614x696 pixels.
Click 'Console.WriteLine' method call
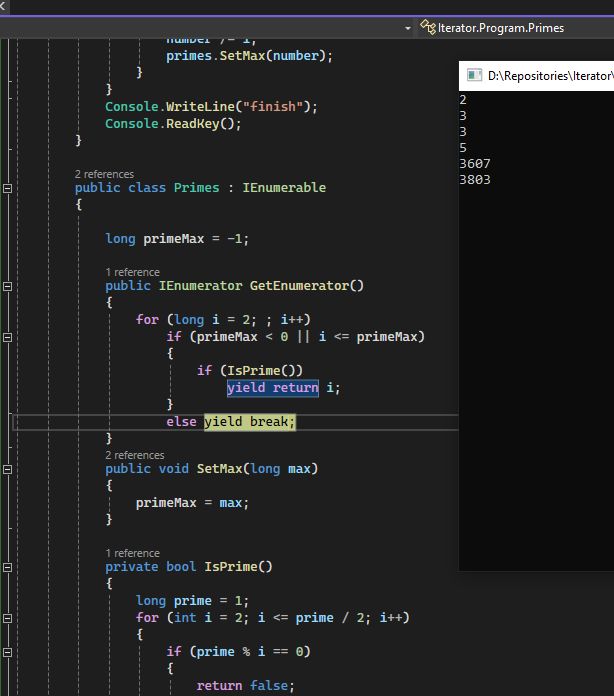[170, 107]
